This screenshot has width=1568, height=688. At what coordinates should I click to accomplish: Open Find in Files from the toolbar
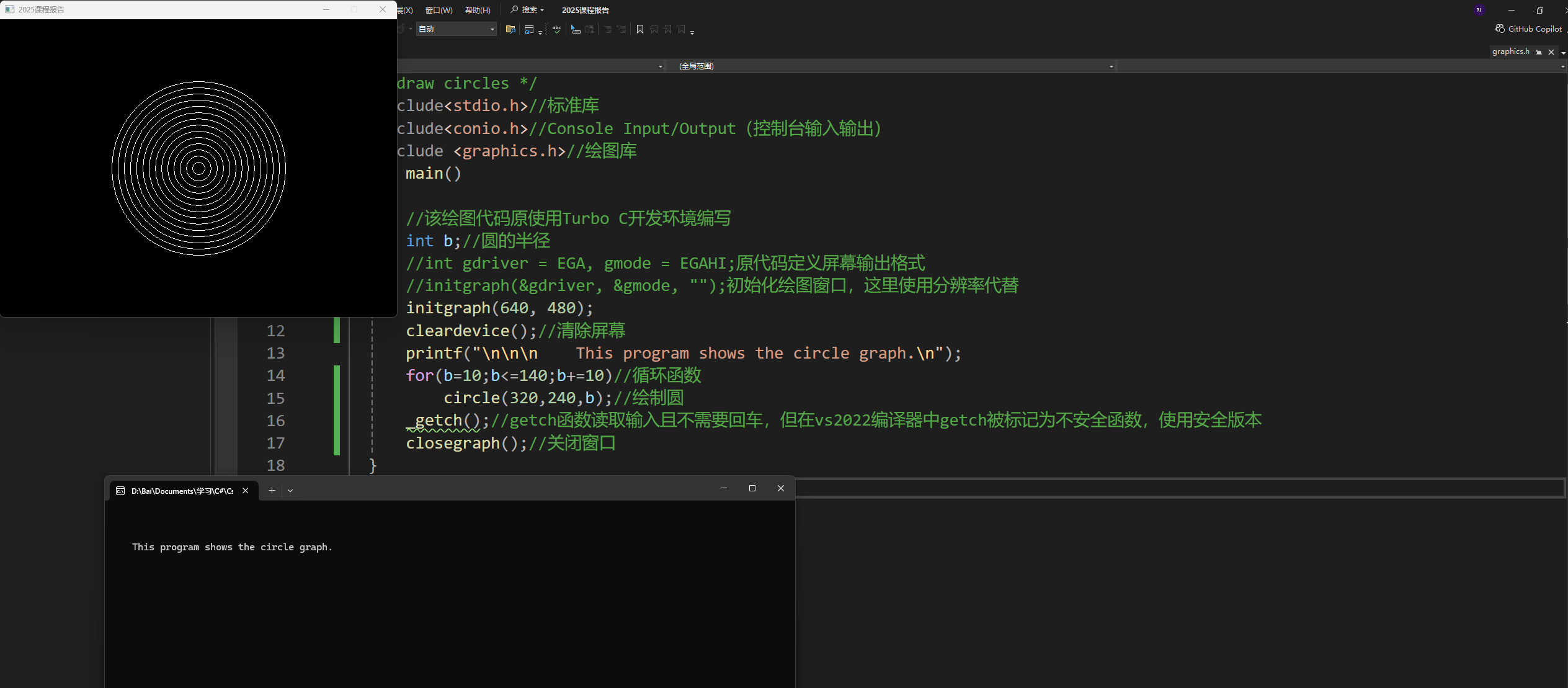coord(511,29)
